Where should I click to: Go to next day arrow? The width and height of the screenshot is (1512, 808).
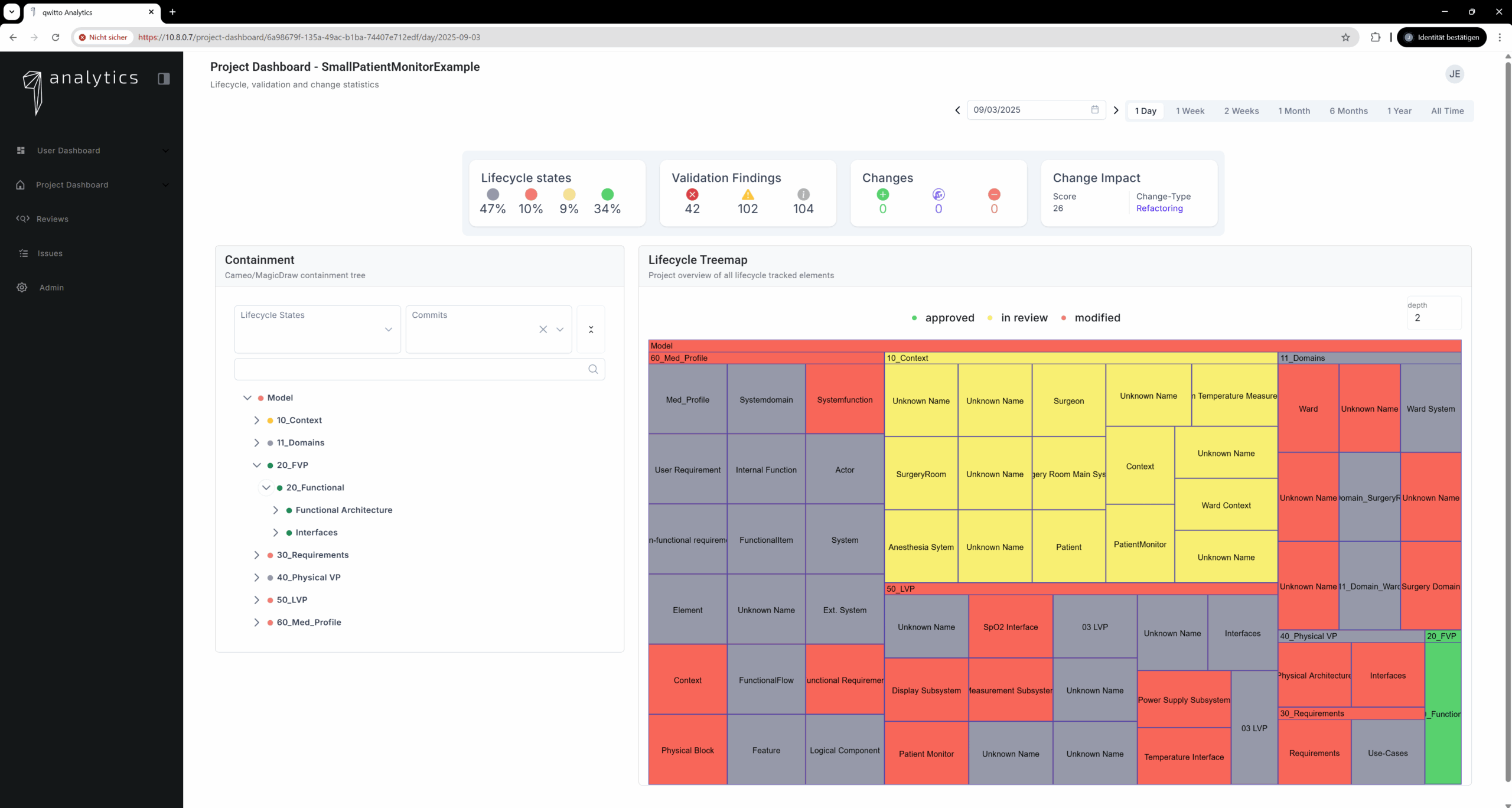click(x=1116, y=110)
